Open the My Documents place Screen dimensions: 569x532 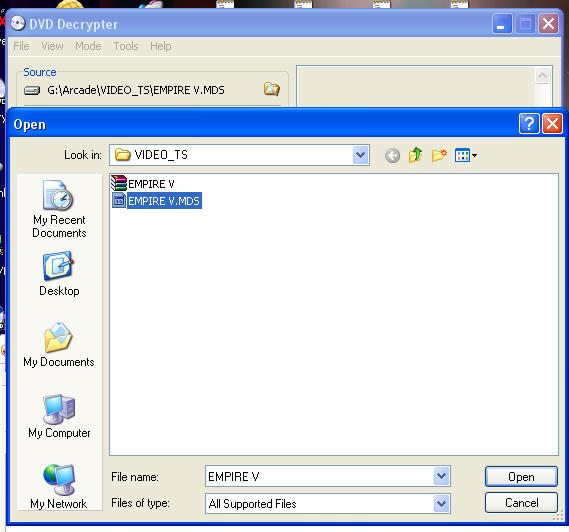[x=59, y=345]
